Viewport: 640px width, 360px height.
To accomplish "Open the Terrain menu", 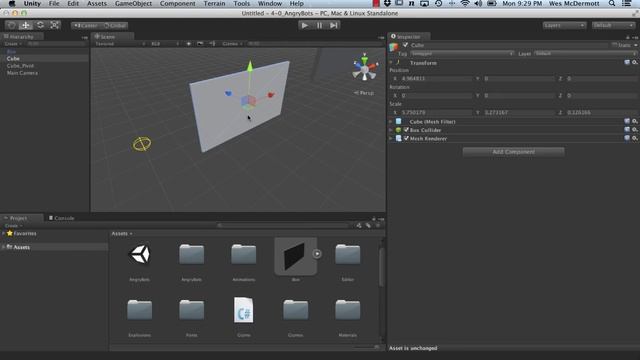I will tap(214, 4).
